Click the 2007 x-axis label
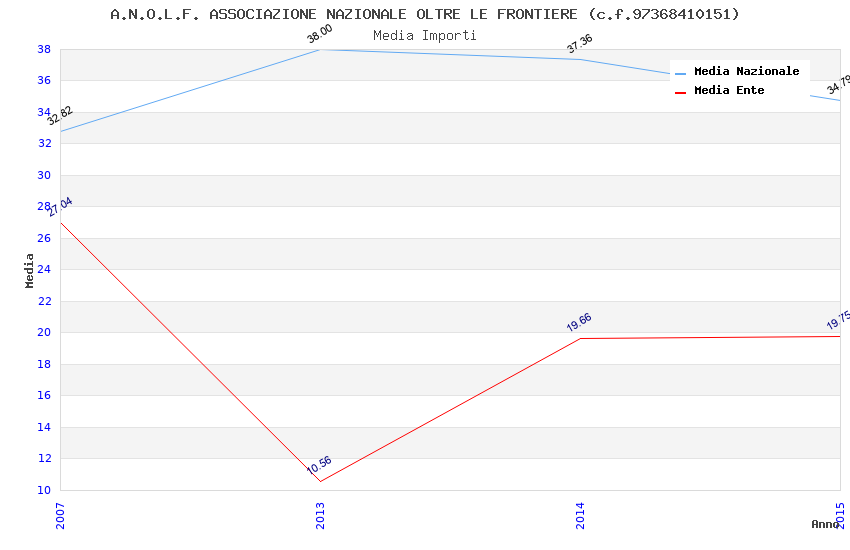This screenshot has width=850, height=550. (x=60, y=515)
